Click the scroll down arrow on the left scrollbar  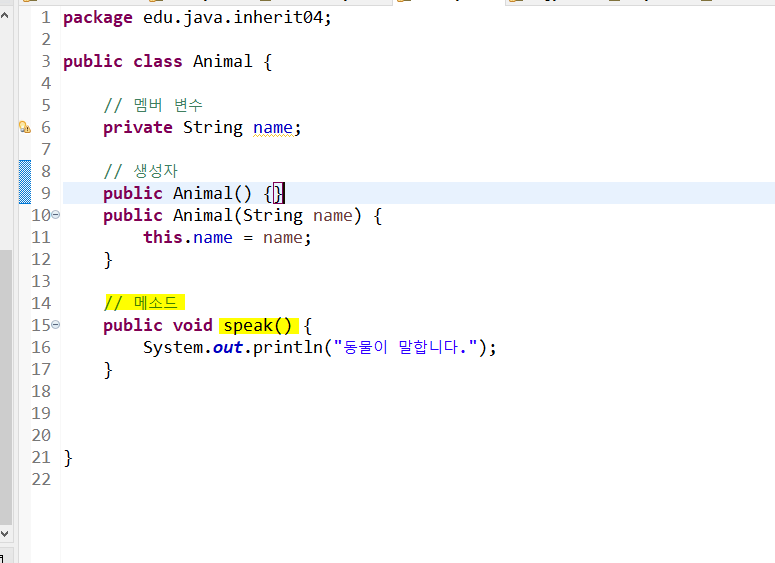click(x=5, y=534)
